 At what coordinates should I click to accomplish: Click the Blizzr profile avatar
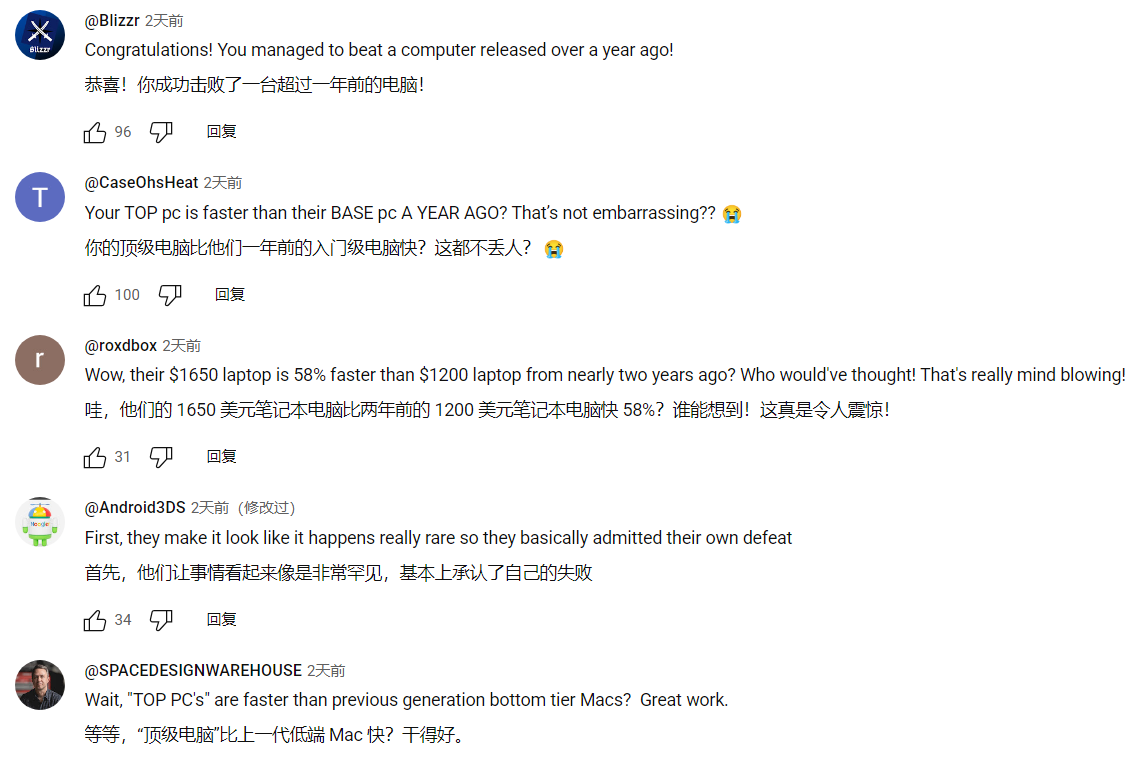point(40,35)
